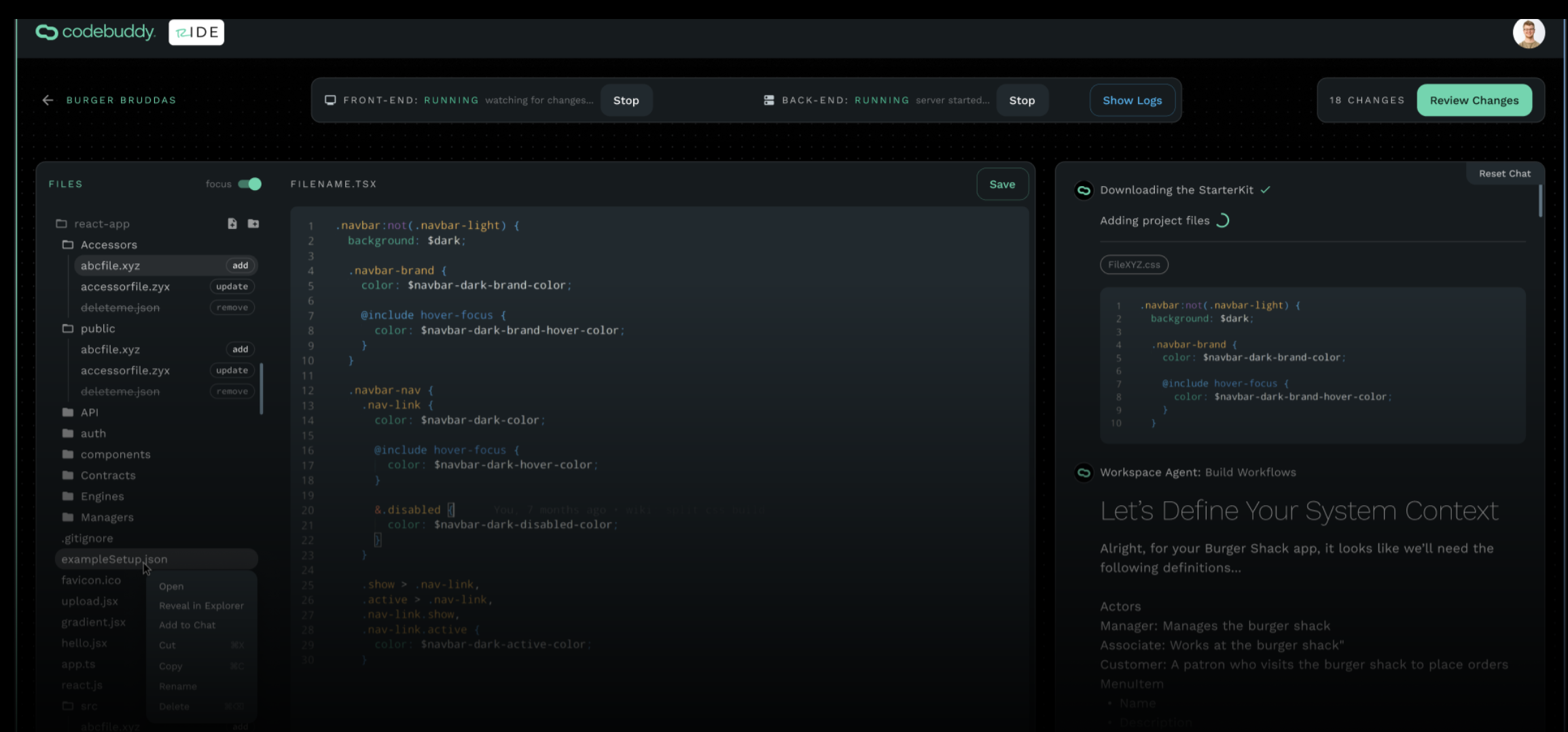Choose Add to Chat from context menu
The image size is (1568, 732).
coord(188,625)
